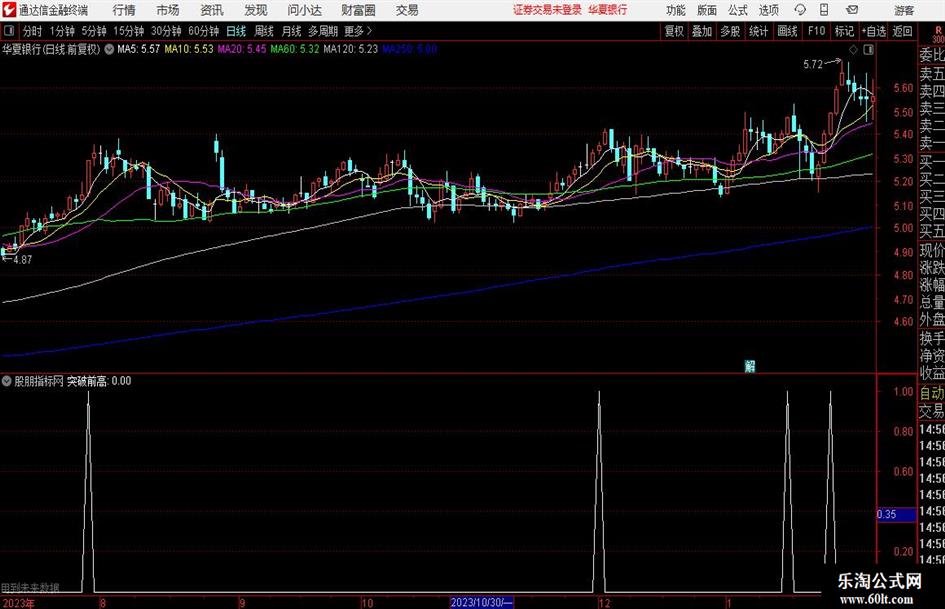Click the 证券交易未登录 login link
Screen dimensions: 945x609
547,10
